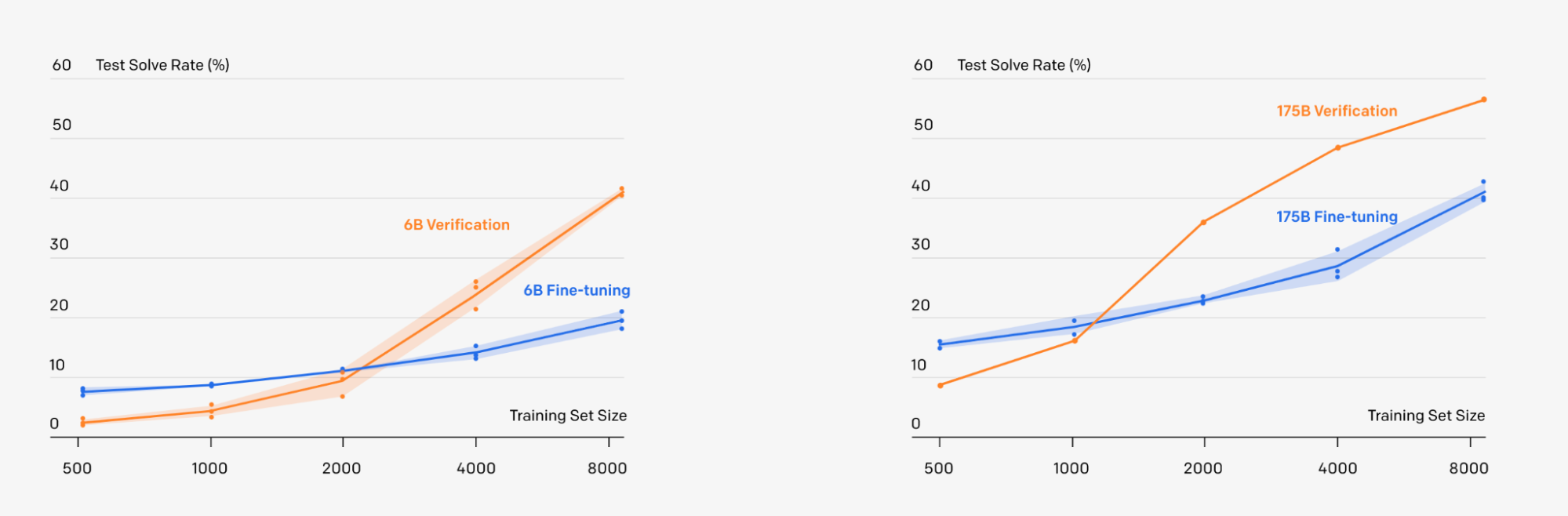
Task: Select "Test Solve Rate (%)" title in 6B chart
Action: (x=162, y=65)
